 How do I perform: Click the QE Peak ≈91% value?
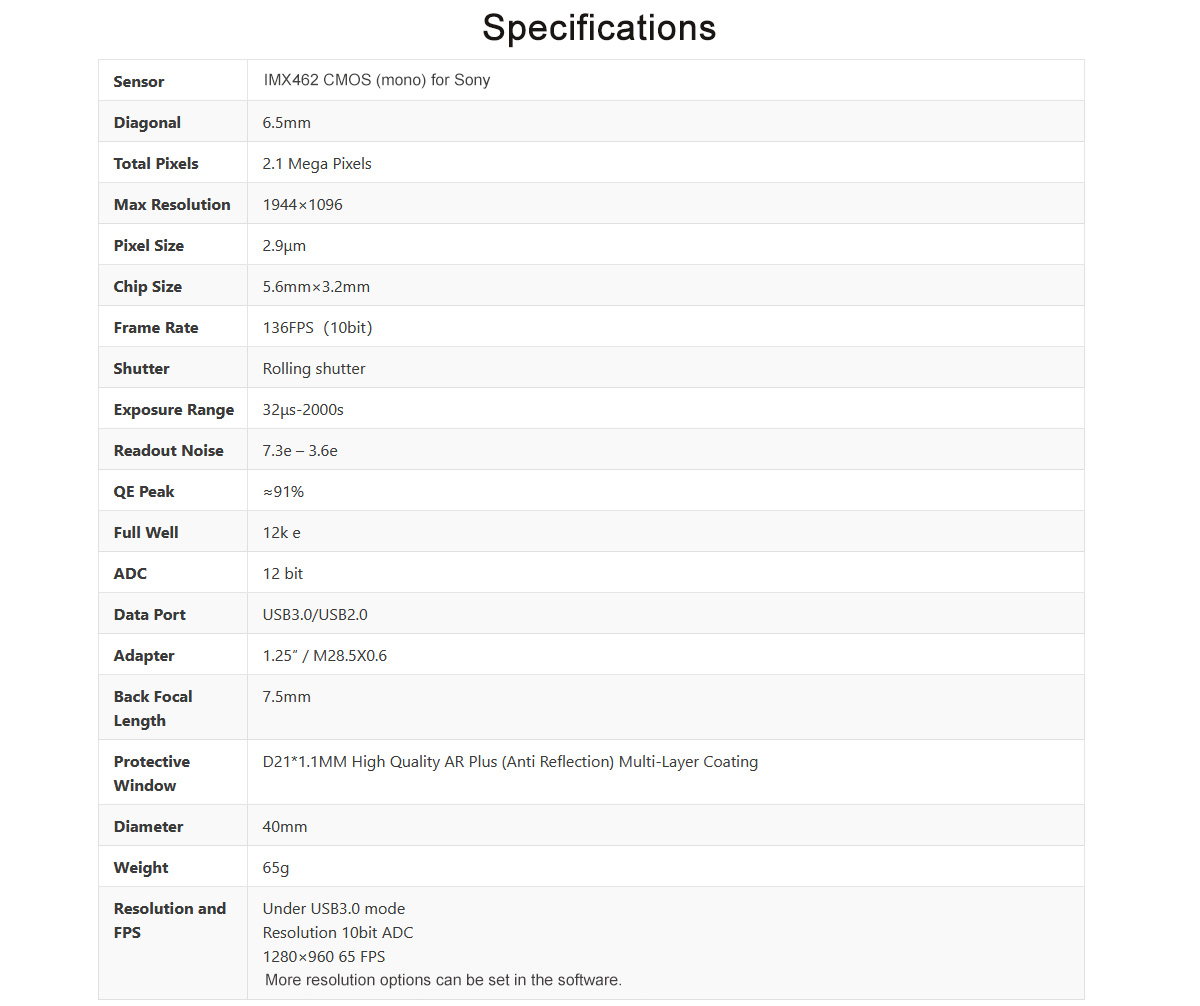click(283, 492)
